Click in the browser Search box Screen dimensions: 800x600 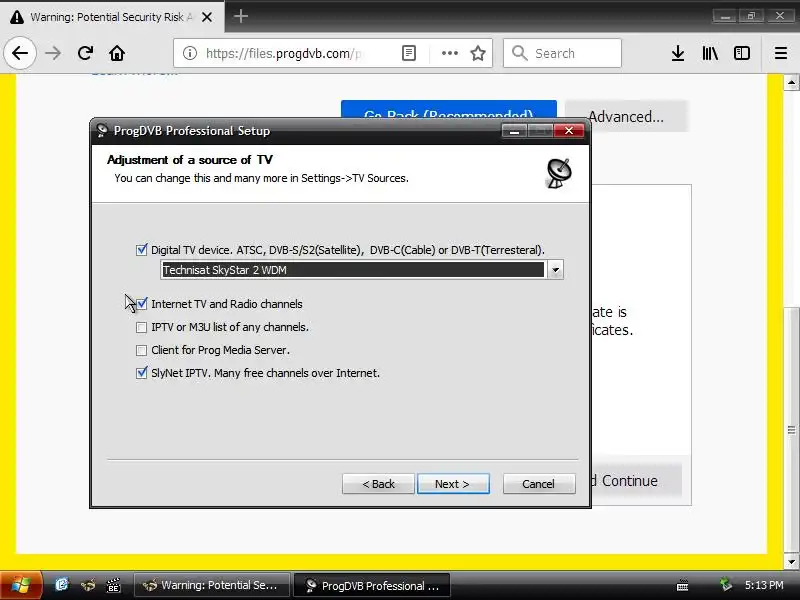562,53
